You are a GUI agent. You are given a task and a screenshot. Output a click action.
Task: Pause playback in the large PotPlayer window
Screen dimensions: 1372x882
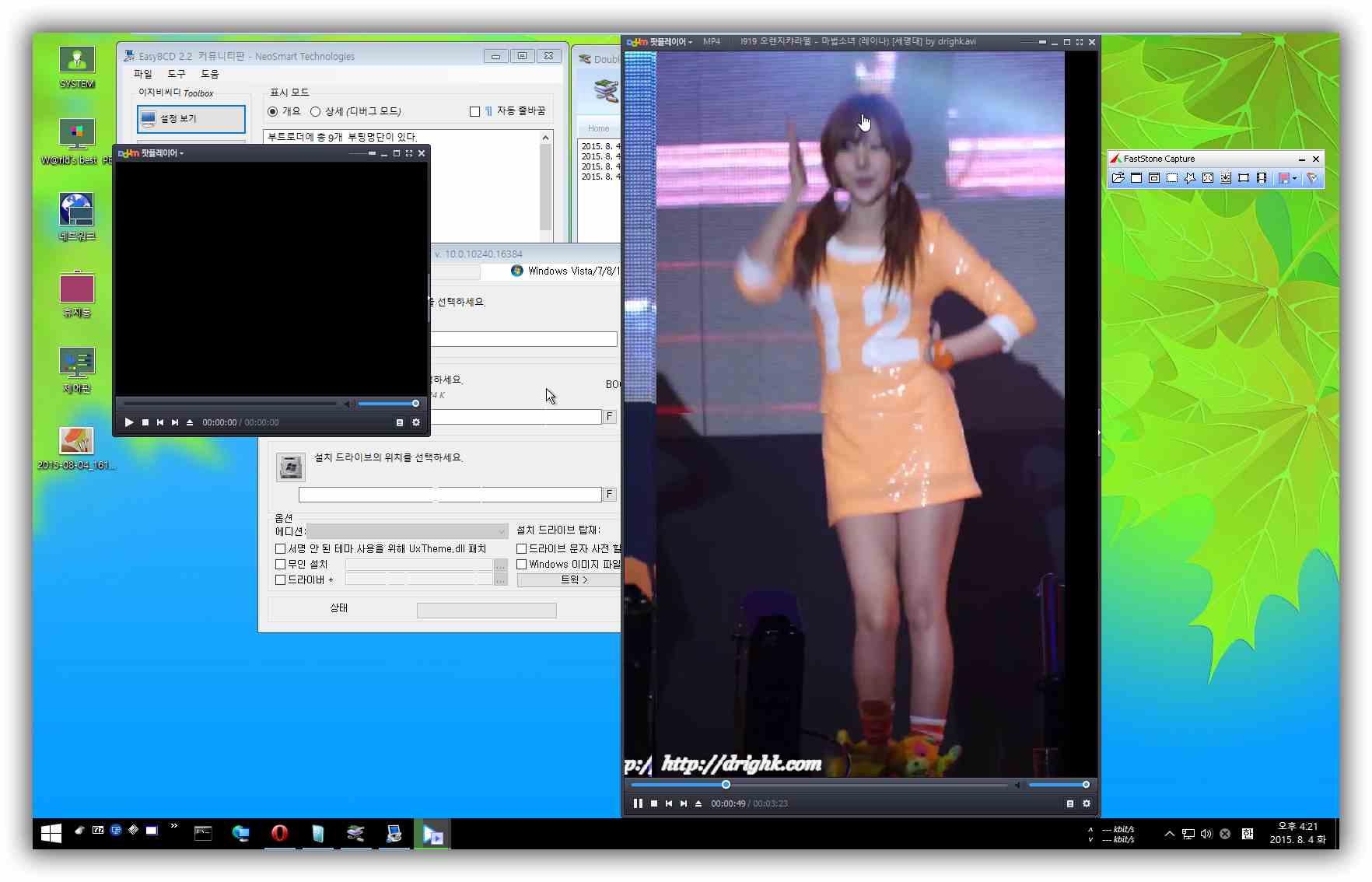(638, 803)
